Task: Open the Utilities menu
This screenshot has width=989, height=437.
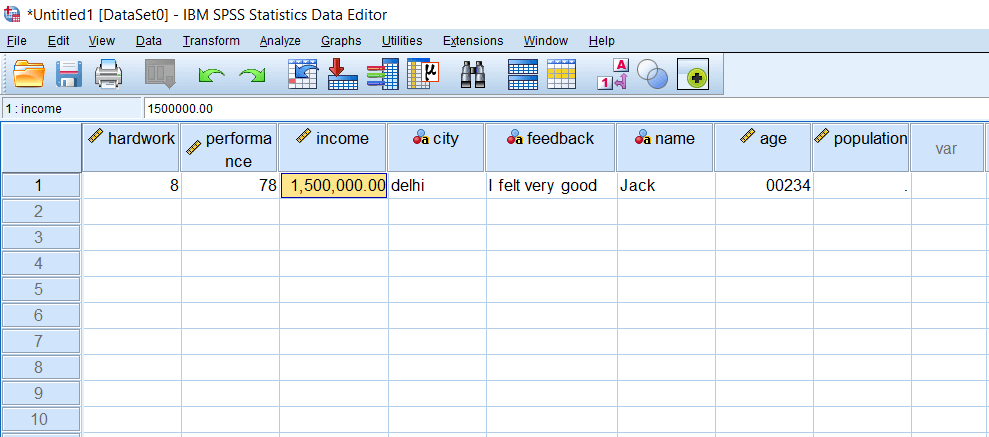Action: coord(402,41)
